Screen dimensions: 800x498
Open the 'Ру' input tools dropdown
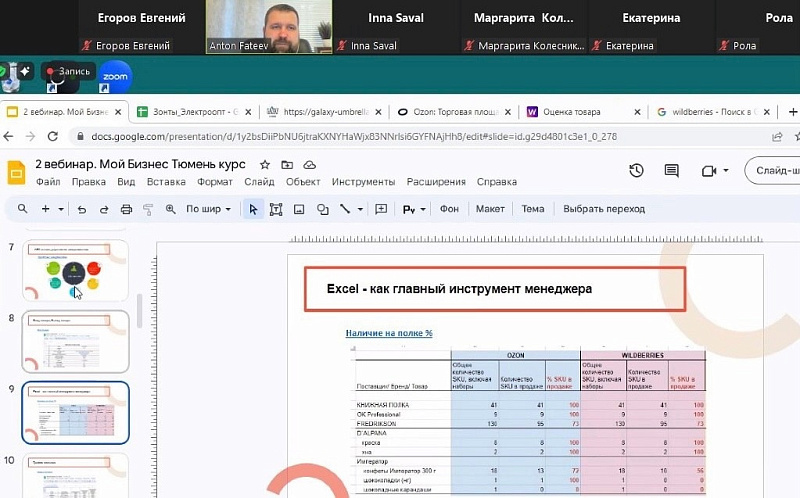414,209
